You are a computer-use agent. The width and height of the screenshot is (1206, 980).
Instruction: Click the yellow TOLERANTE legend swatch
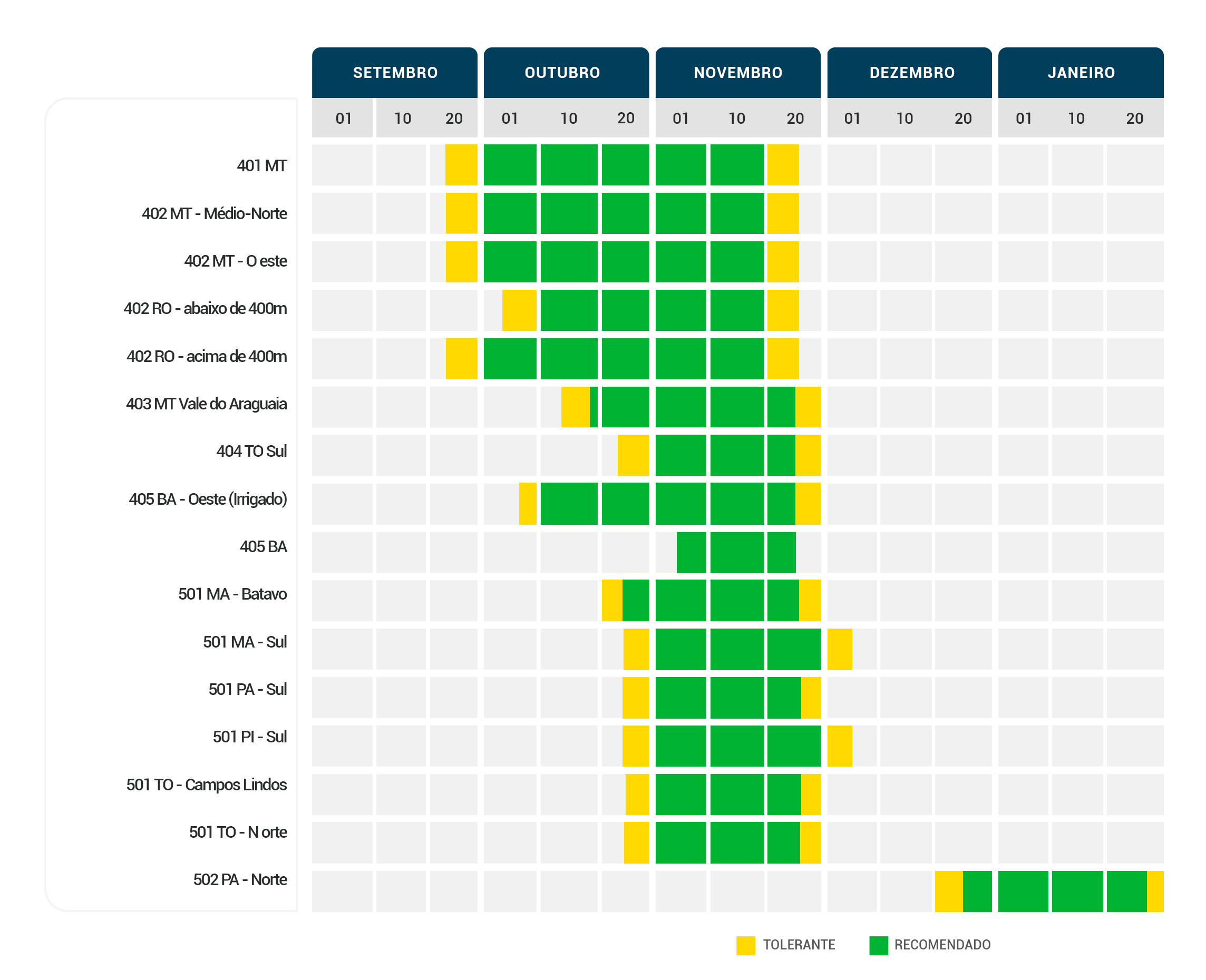745,945
